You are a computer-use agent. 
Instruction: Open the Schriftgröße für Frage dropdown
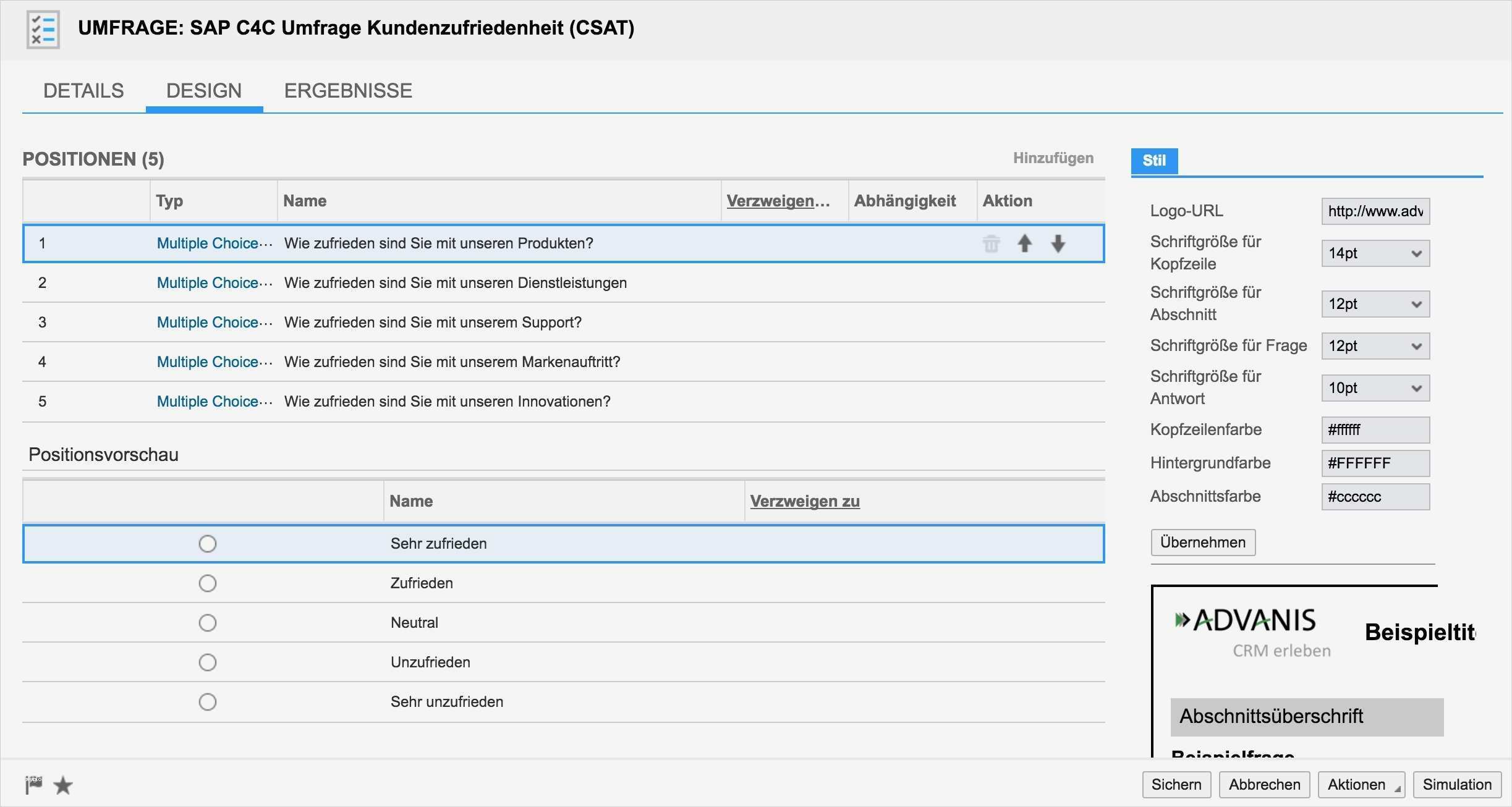pyautogui.click(x=1375, y=346)
